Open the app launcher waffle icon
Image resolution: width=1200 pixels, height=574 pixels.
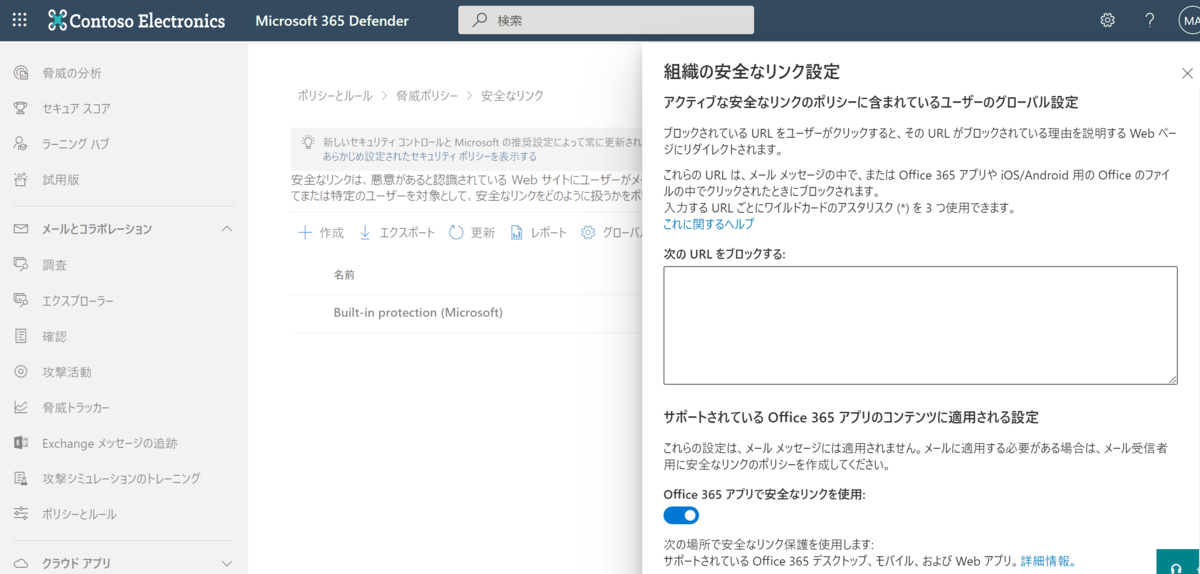tap(20, 20)
